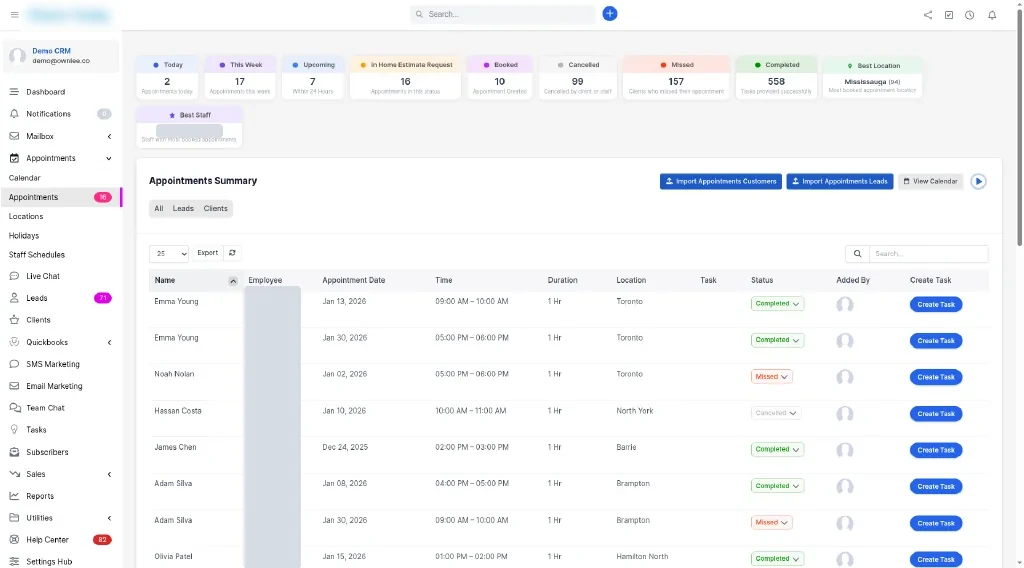The width and height of the screenshot is (1024, 568).
Task: Select the Cancelled stats card
Action: (x=577, y=77)
